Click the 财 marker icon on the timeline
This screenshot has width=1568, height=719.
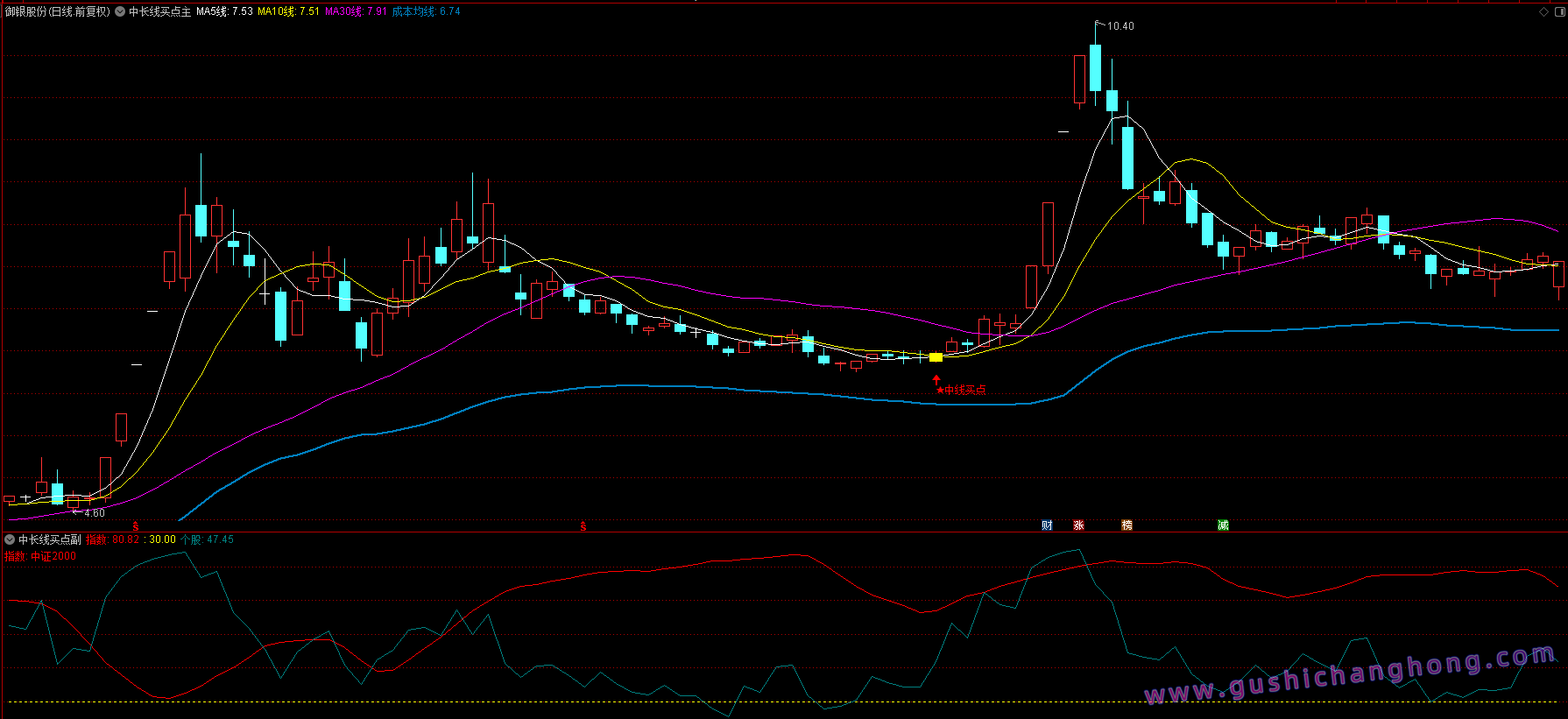[x=1047, y=525]
